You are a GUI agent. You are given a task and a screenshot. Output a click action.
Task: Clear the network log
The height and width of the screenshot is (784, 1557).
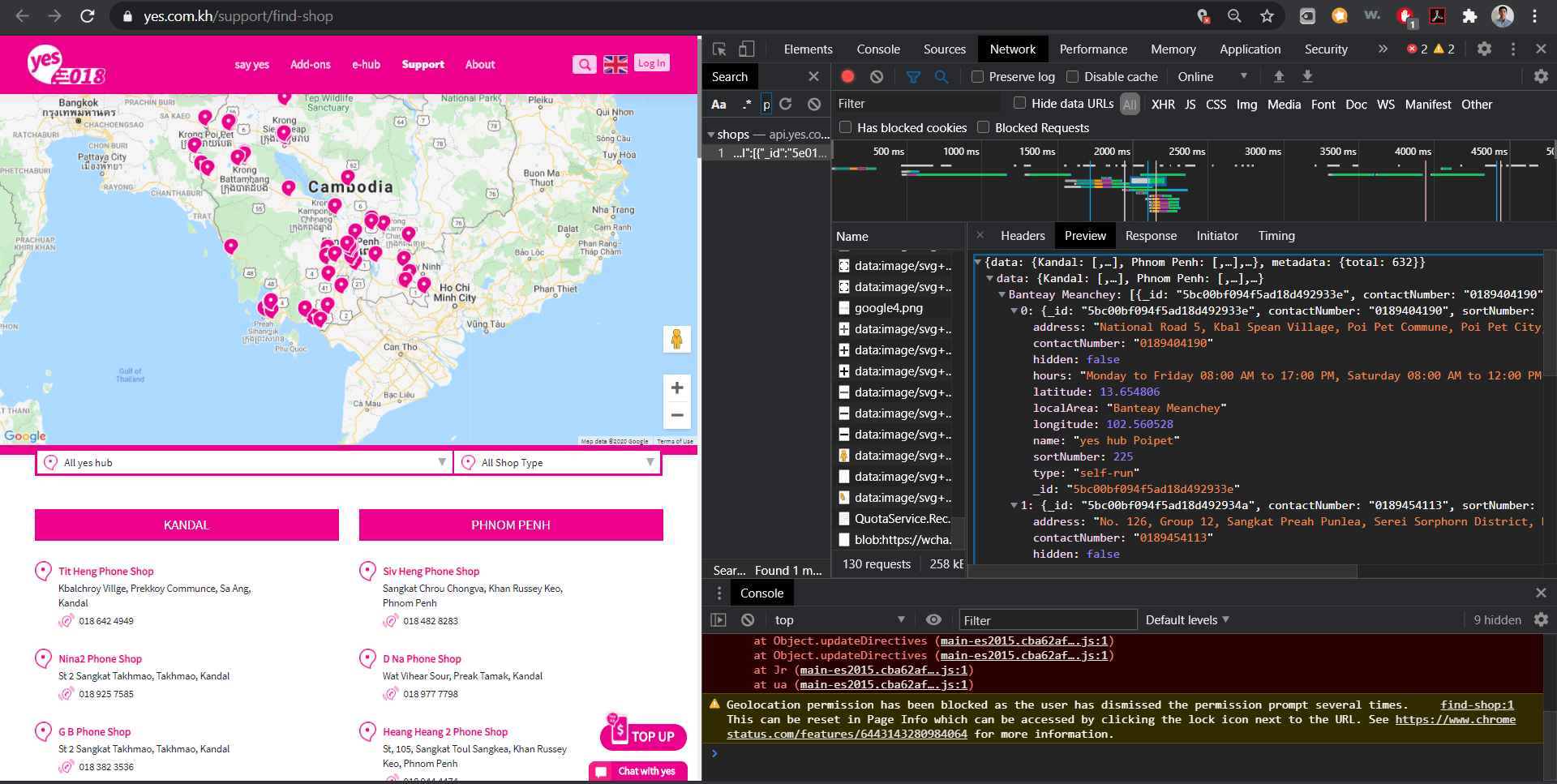point(877,76)
